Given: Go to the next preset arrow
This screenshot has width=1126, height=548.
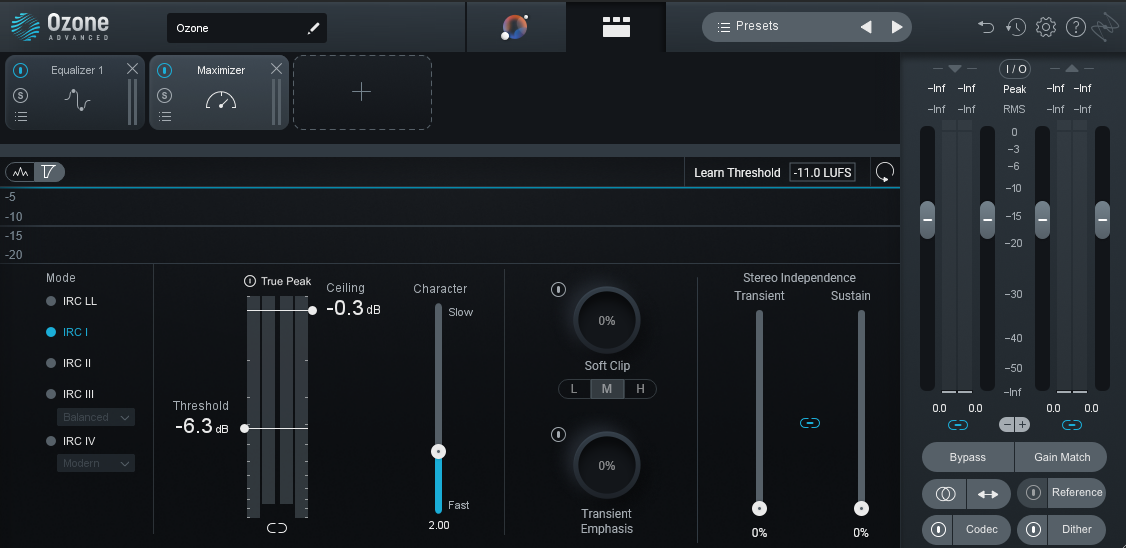Looking at the screenshot, I should 897,27.
